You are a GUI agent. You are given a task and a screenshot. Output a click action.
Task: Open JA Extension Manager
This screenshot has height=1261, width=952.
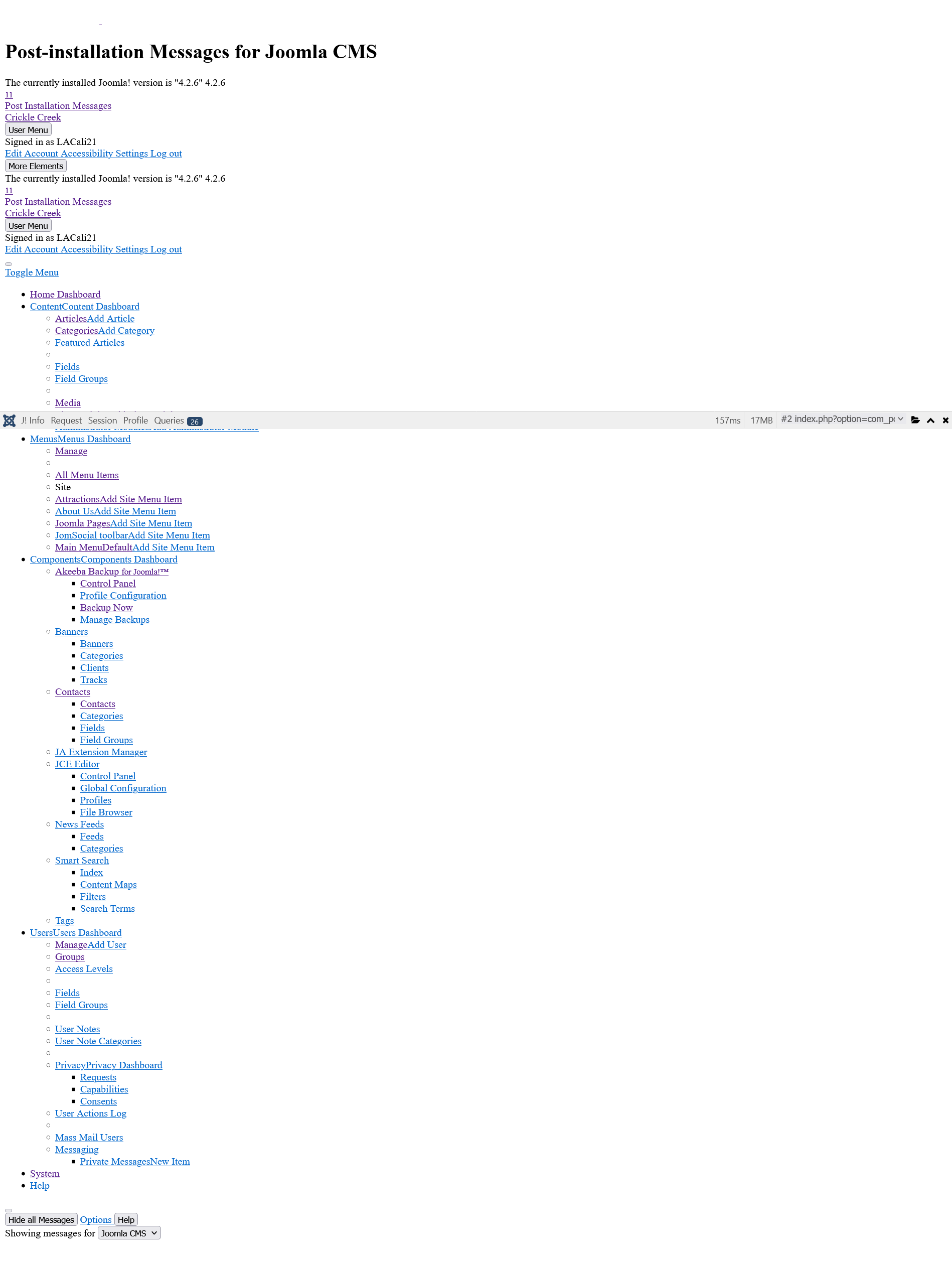[x=101, y=753]
